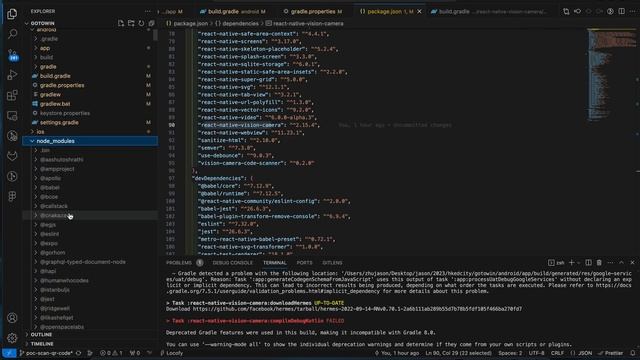Open editor more actions menu

click(x=633, y=11)
